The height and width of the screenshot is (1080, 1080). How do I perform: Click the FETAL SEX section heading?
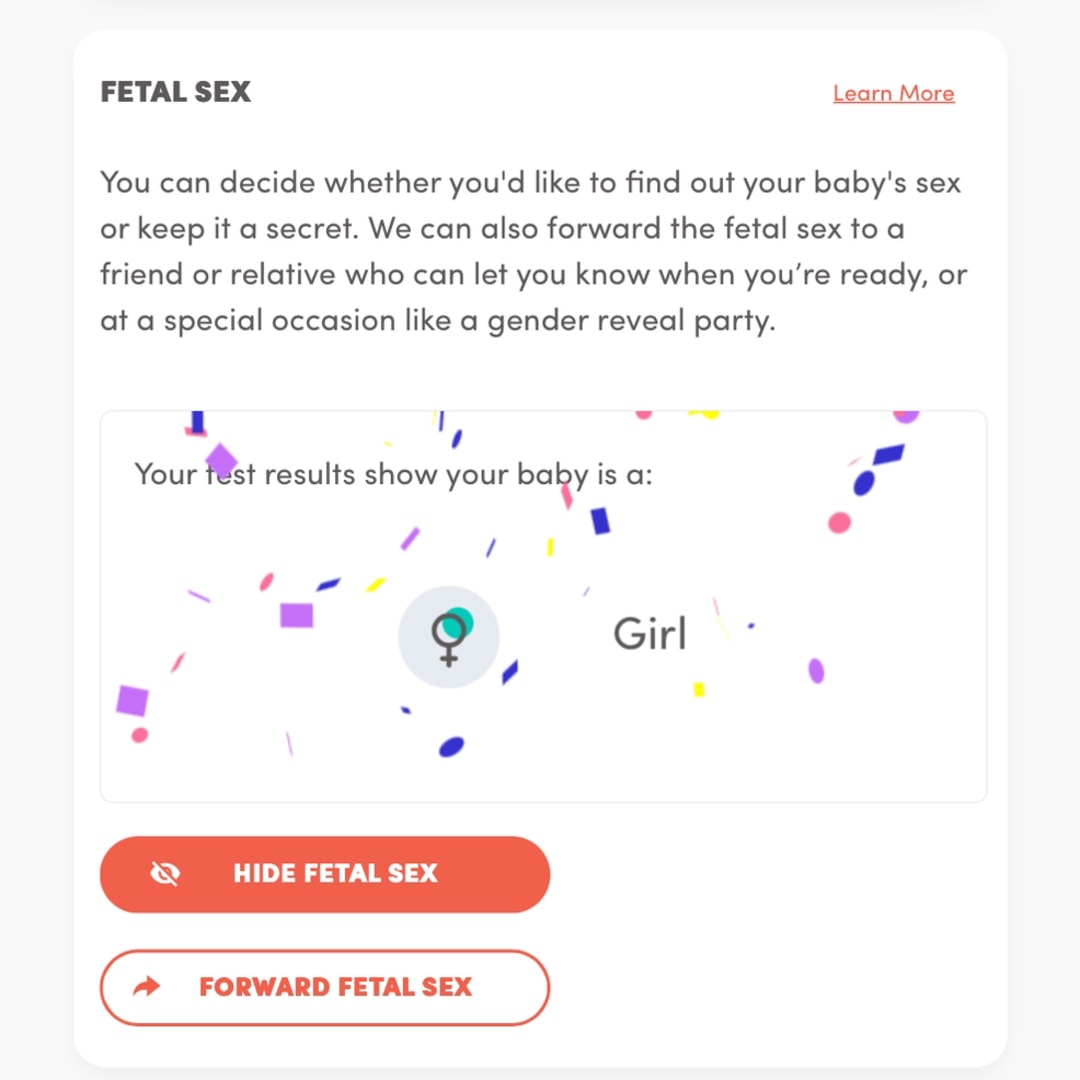pos(175,93)
